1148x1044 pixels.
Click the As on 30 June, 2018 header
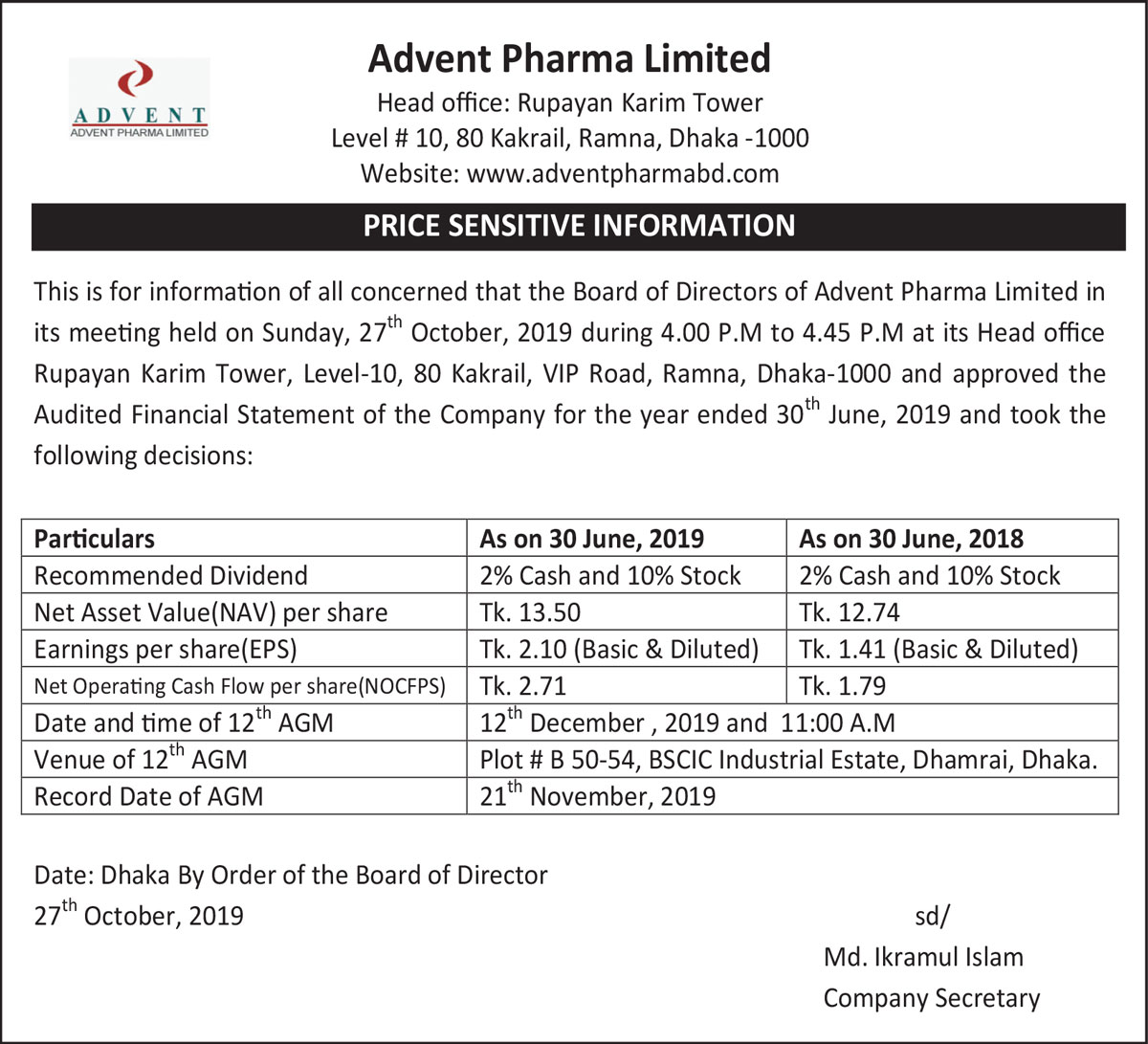coord(911,539)
